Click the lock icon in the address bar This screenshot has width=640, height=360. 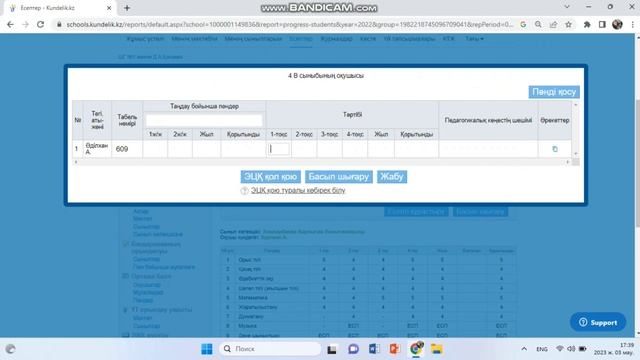(x=59, y=24)
